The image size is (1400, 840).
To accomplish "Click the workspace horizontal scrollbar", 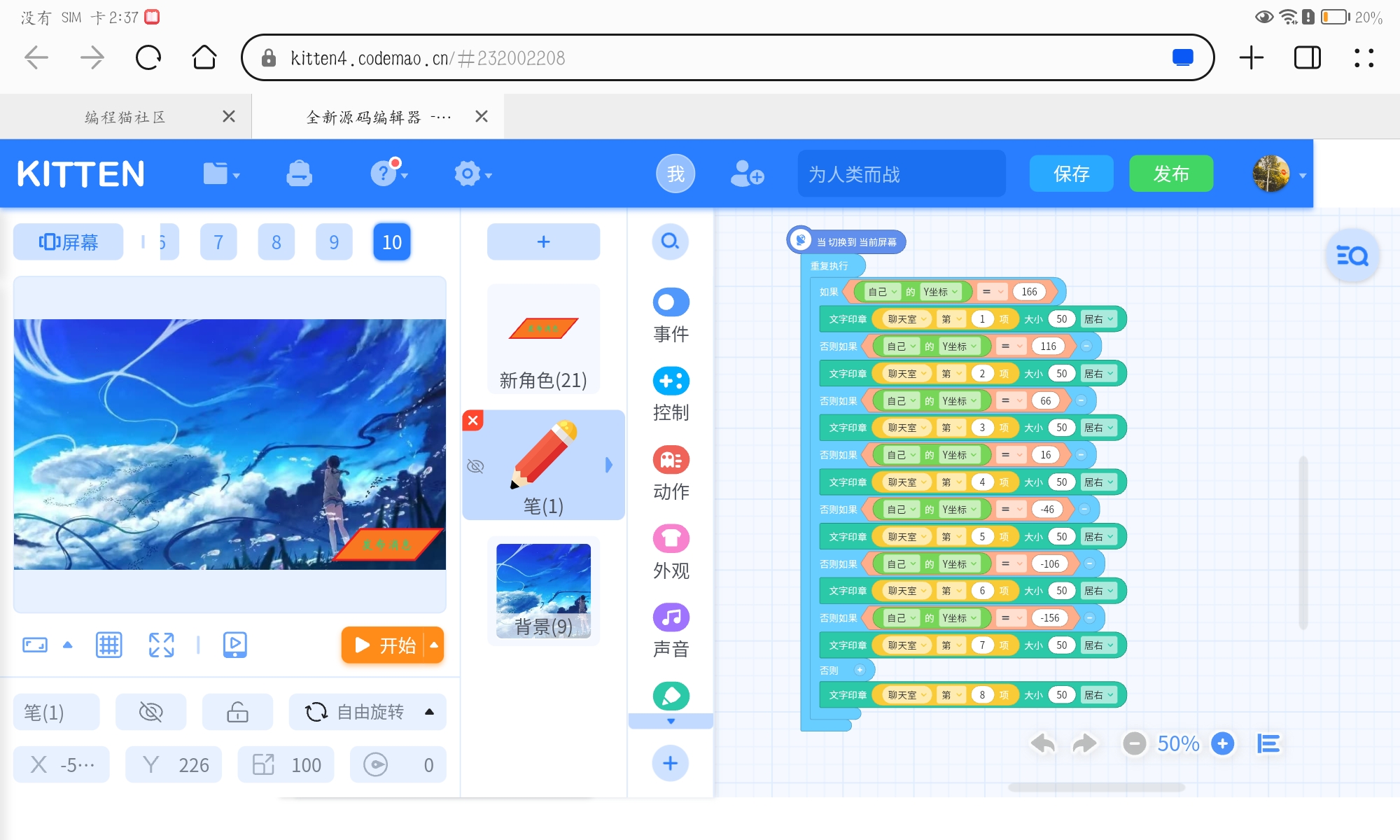I will click(1096, 787).
